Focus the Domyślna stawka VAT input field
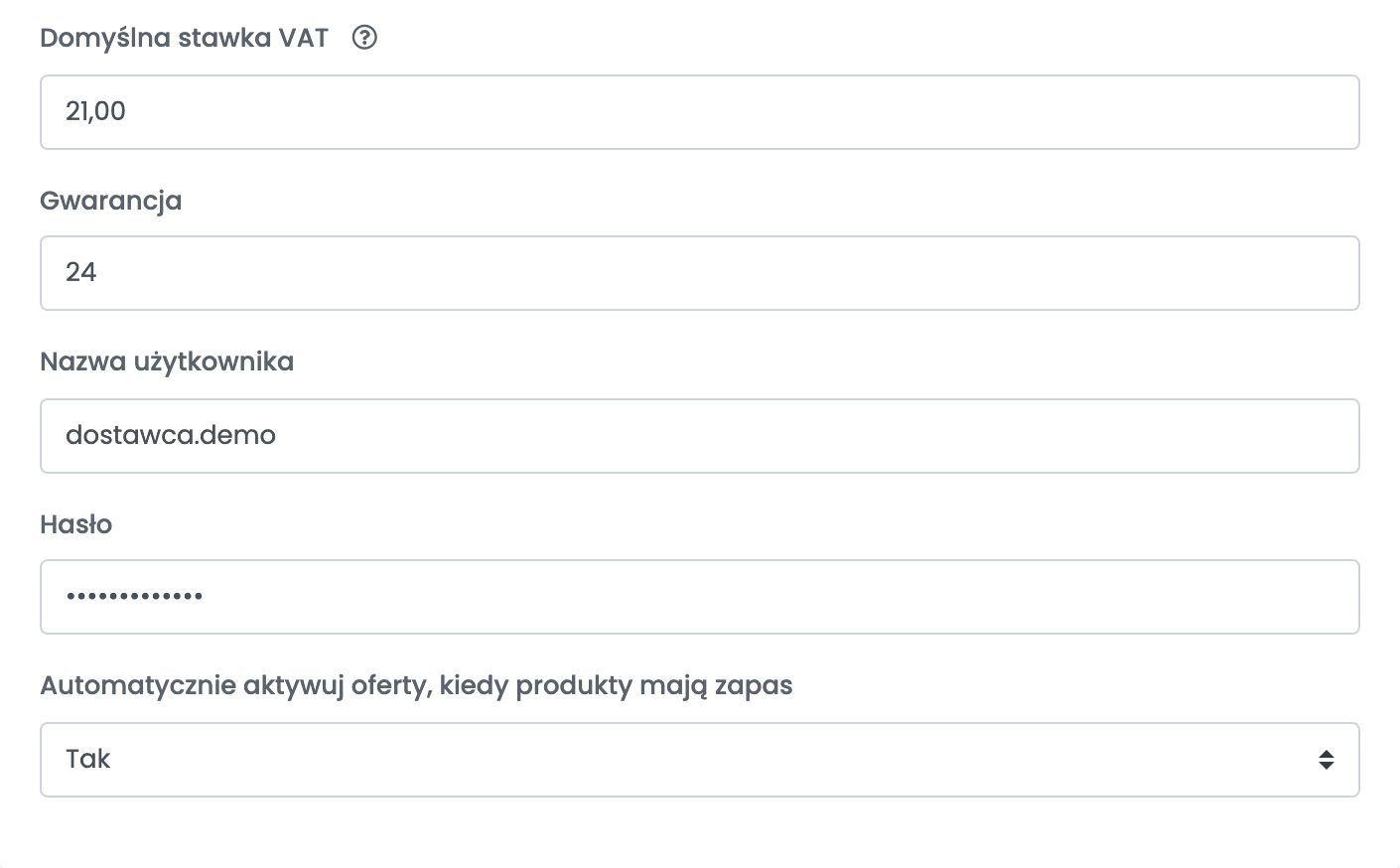Screen dimensions: 1400x868 (699, 112)
